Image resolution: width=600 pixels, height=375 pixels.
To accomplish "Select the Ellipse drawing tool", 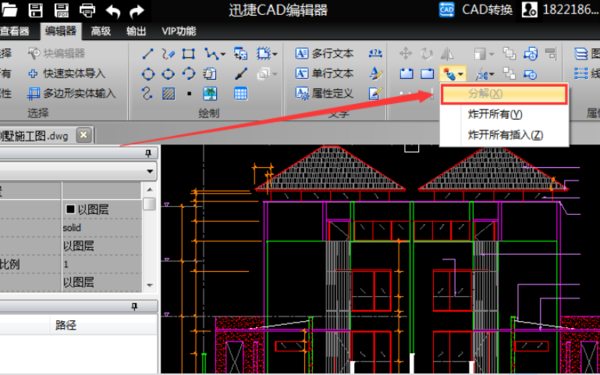I will pyautogui.click(x=168, y=74).
